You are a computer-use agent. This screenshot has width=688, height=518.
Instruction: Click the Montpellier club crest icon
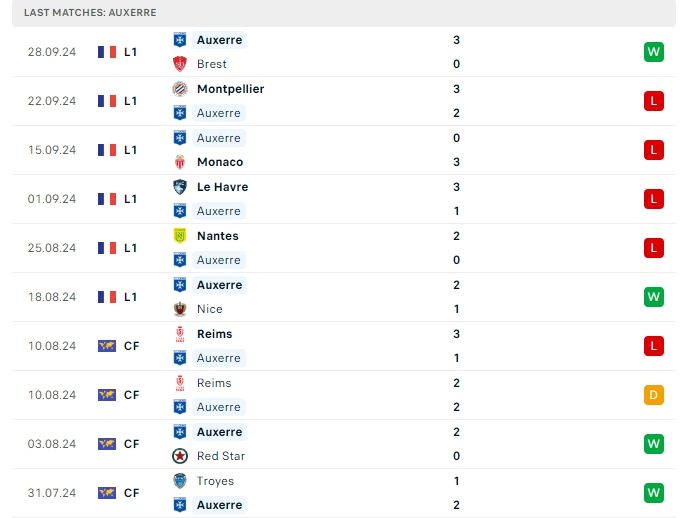coord(180,89)
